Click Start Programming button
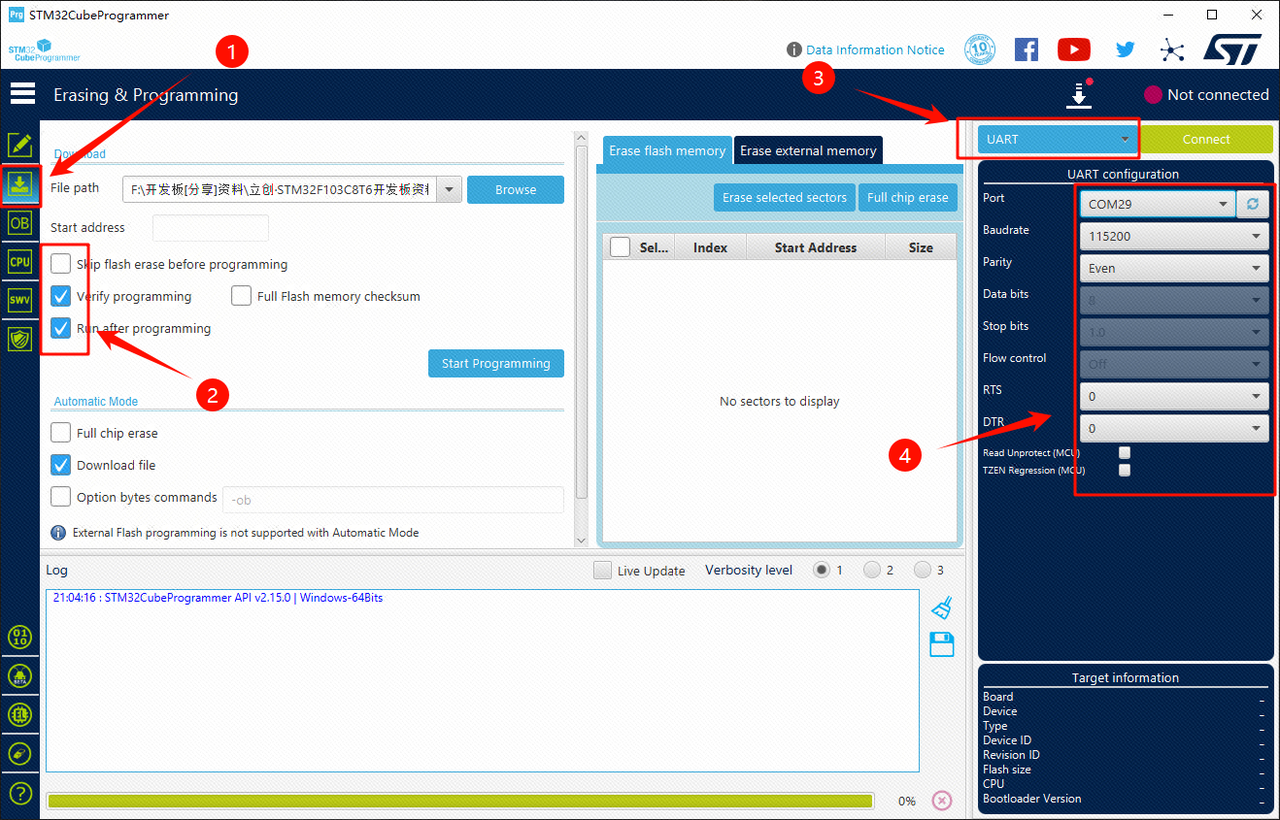Viewport: 1280px width, 820px height. pyautogui.click(x=496, y=363)
